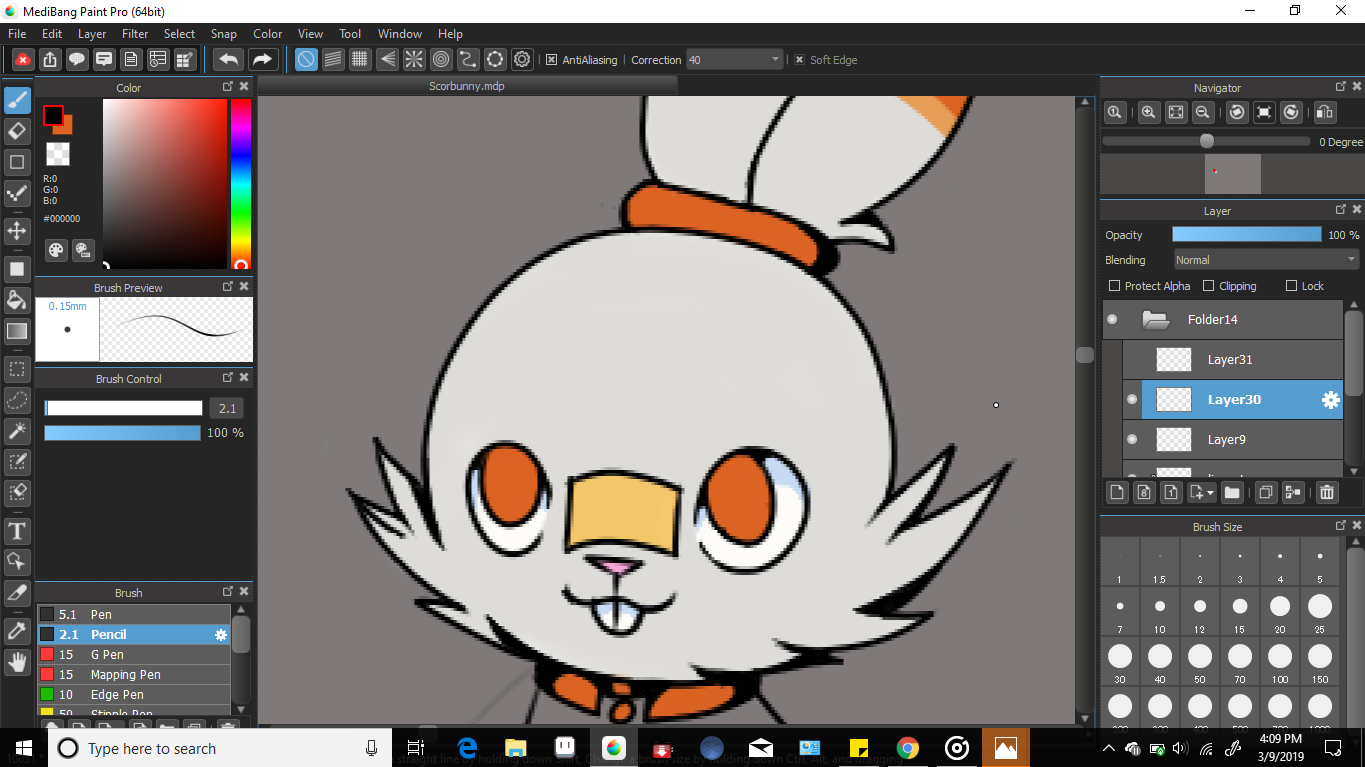The width and height of the screenshot is (1365, 767).
Task: Click the brush size value field
Action: click(226, 408)
